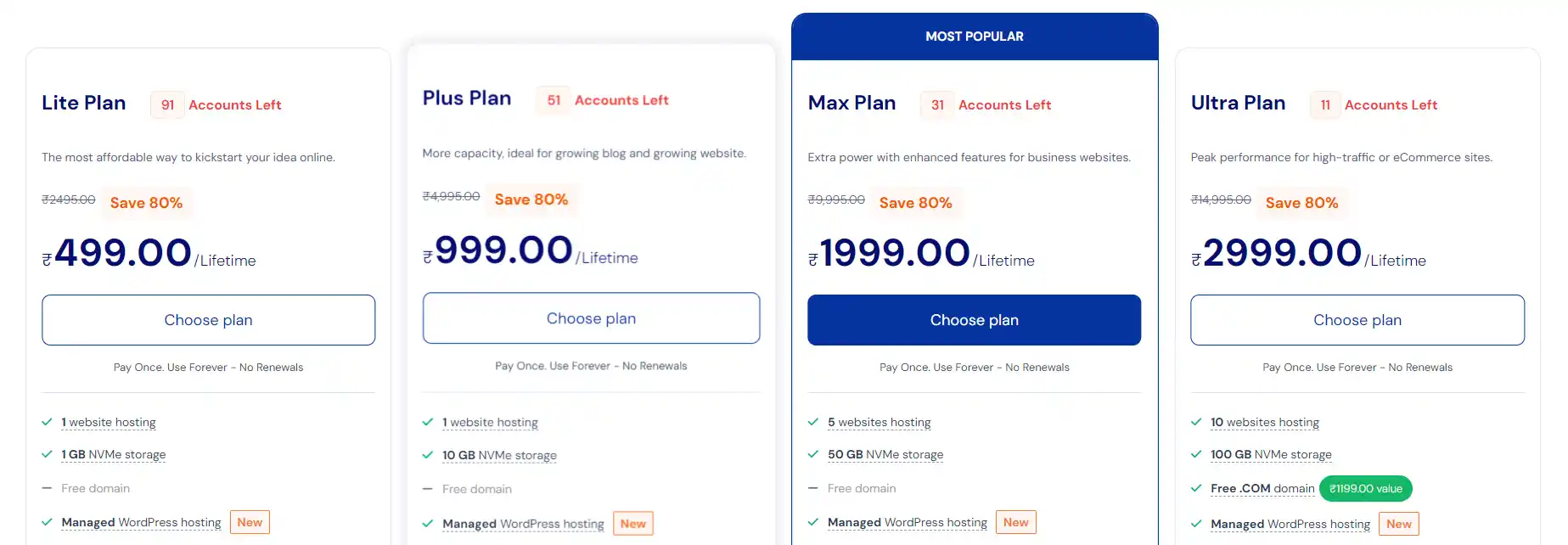Click the 91 accounts left counter badge
This screenshot has width=1568, height=545.
pyautogui.click(x=167, y=105)
